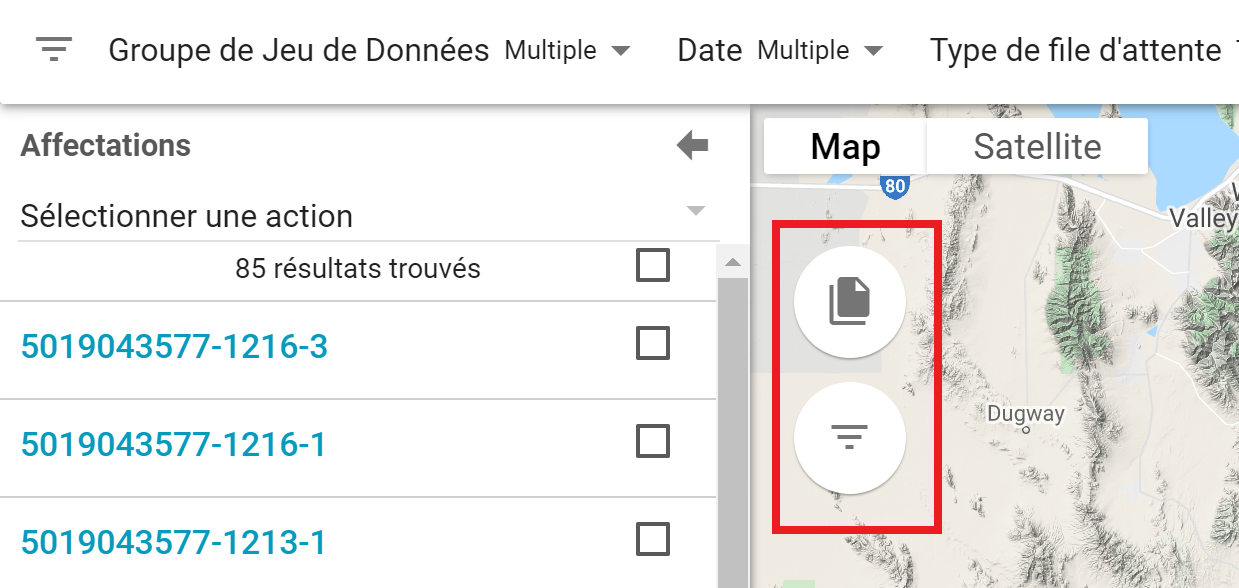Check the box for 5019043577-1216-3

[x=653, y=344]
